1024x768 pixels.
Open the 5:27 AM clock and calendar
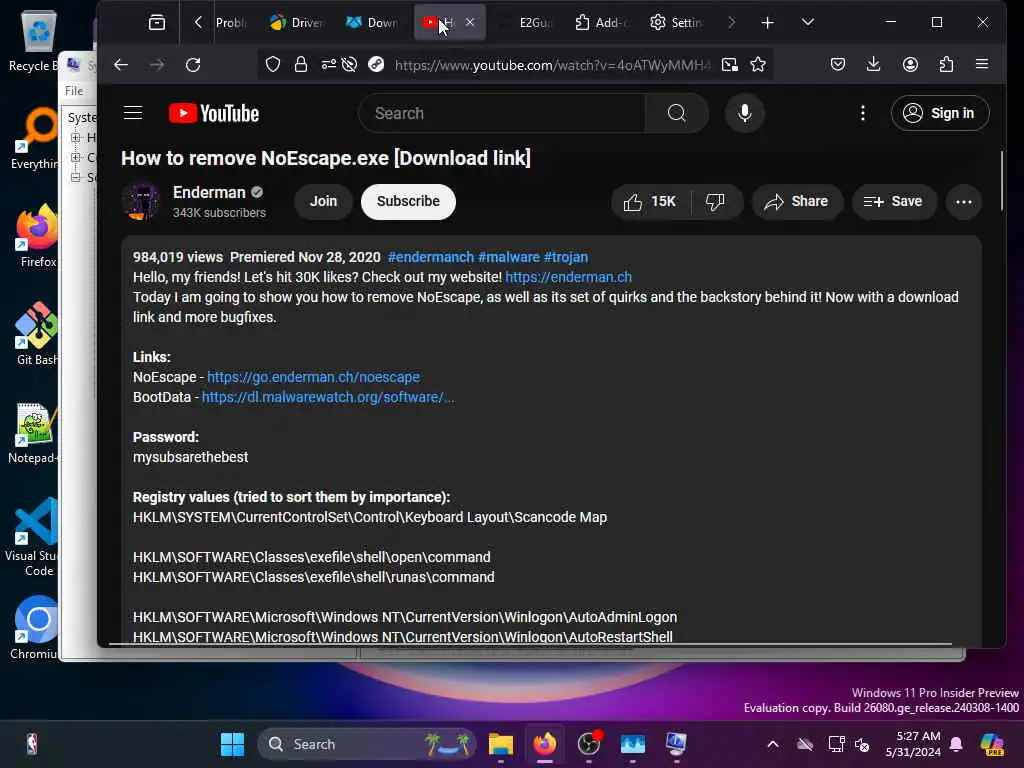[913, 744]
